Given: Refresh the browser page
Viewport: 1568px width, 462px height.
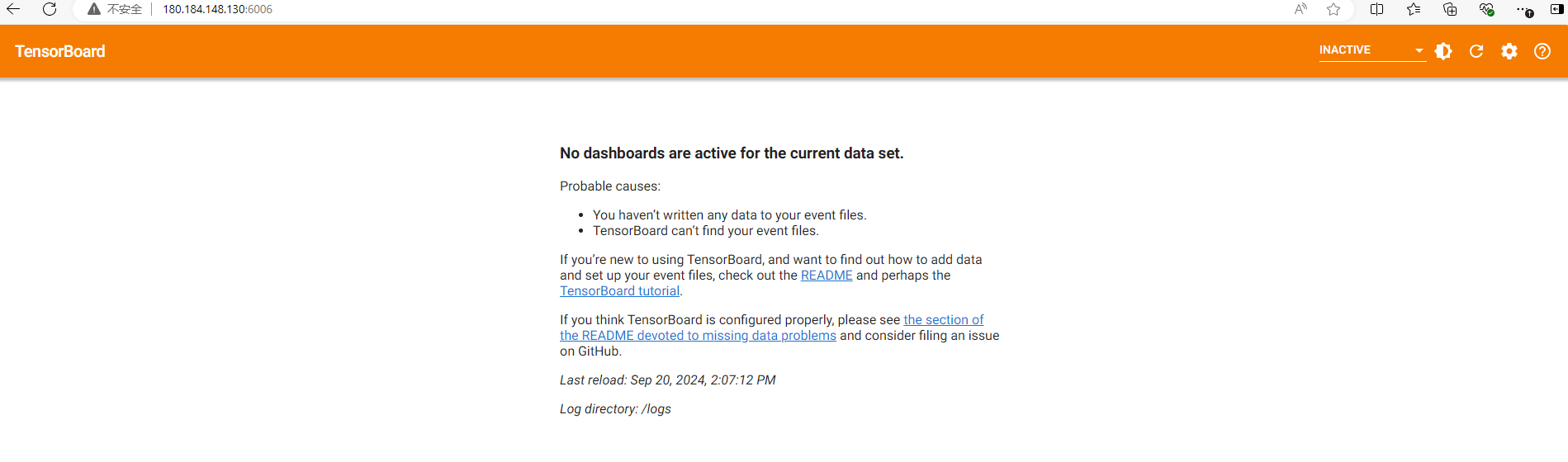Looking at the screenshot, I should coord(50,9).
